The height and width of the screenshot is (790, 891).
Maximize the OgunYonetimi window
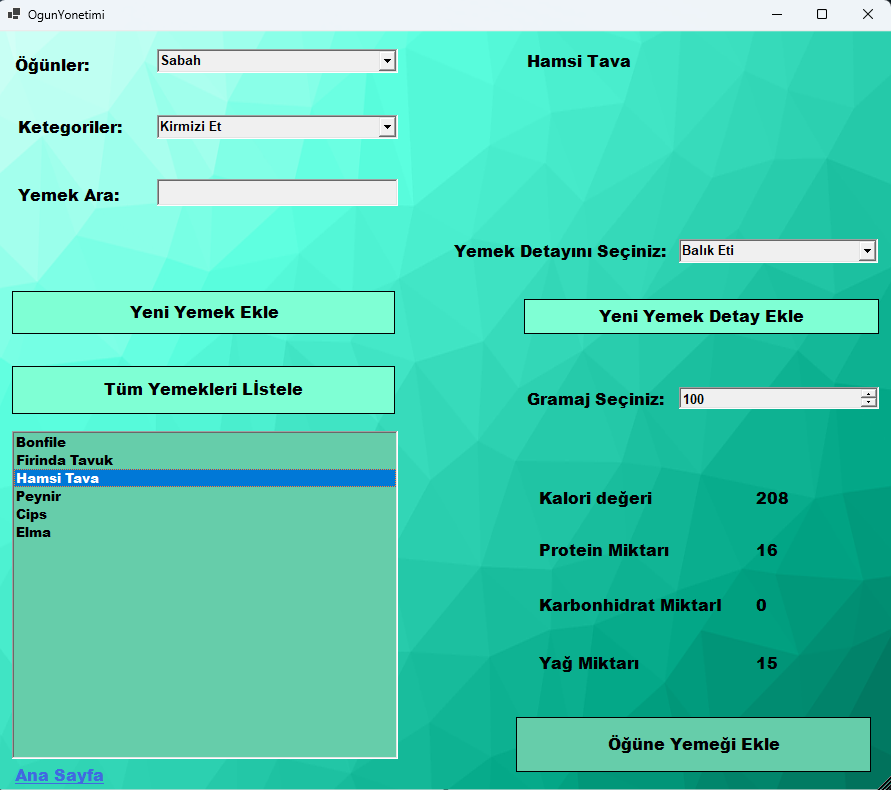click(822, 14)
